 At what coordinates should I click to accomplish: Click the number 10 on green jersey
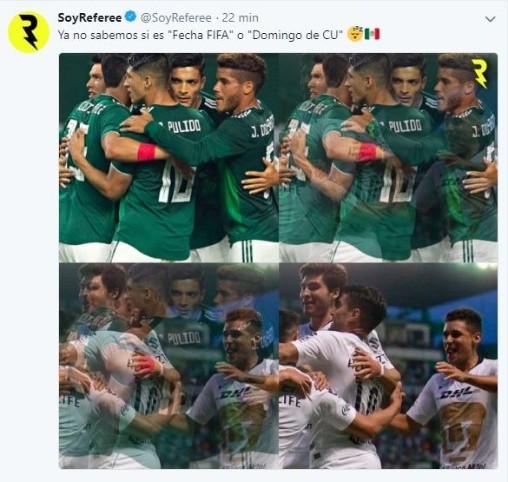(x=176, y=181)
